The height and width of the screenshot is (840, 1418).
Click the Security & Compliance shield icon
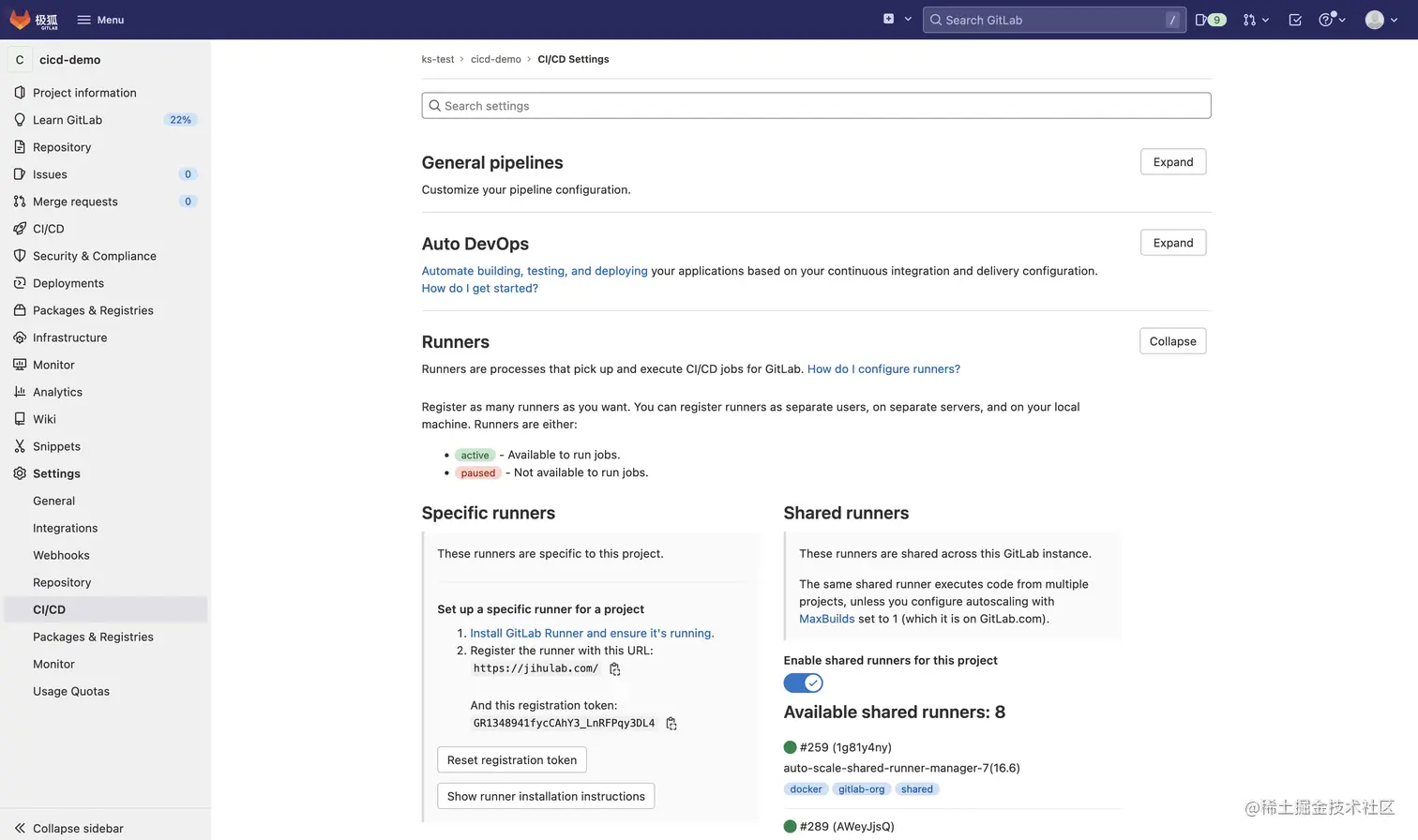tap(20, 256)
